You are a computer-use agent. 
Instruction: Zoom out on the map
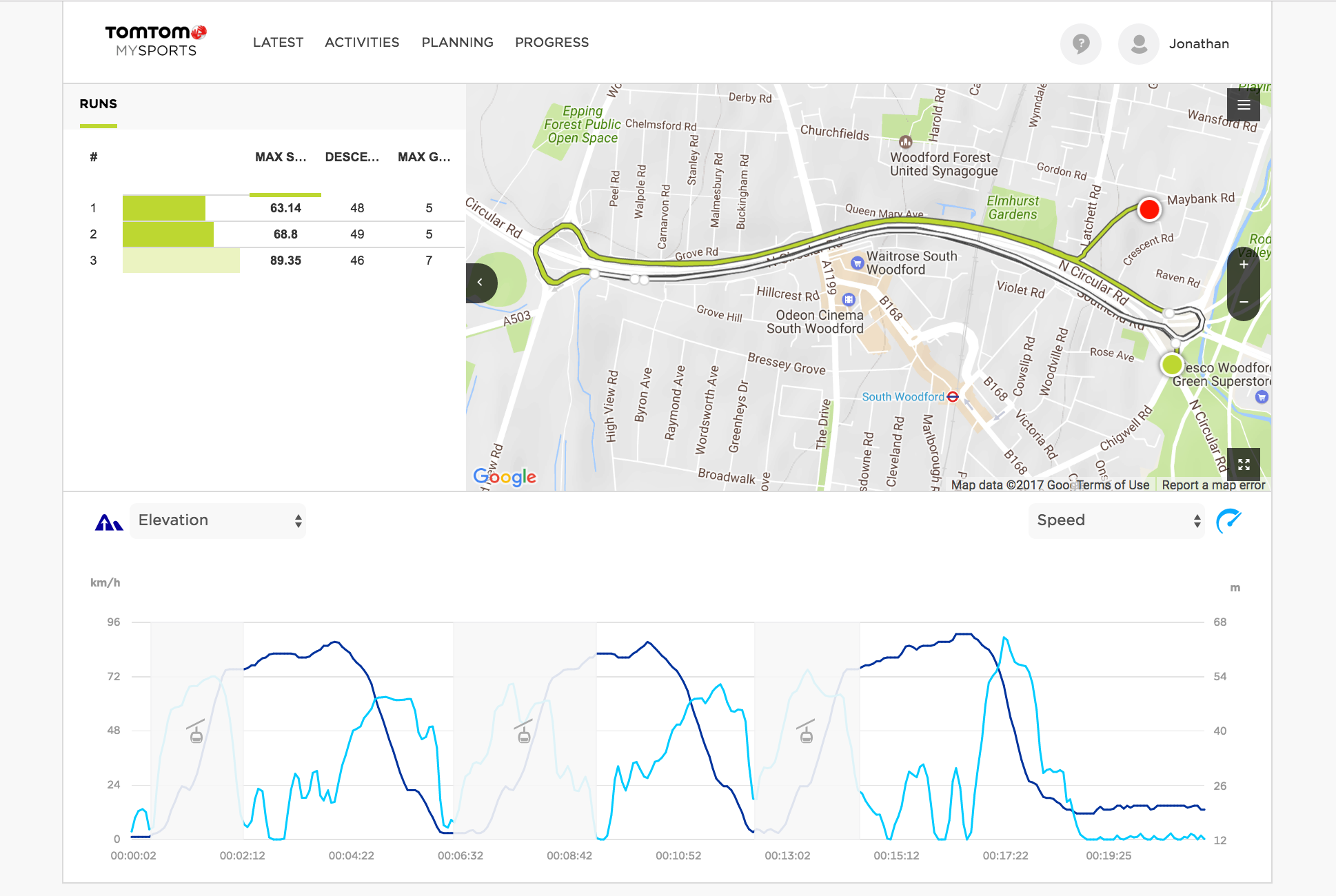point(1243,302)
